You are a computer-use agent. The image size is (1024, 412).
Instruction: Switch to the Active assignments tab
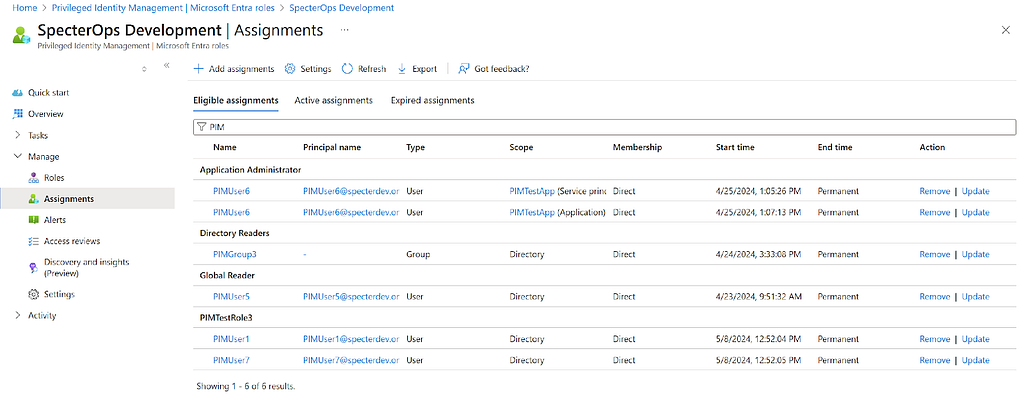[x=334, y=101]
